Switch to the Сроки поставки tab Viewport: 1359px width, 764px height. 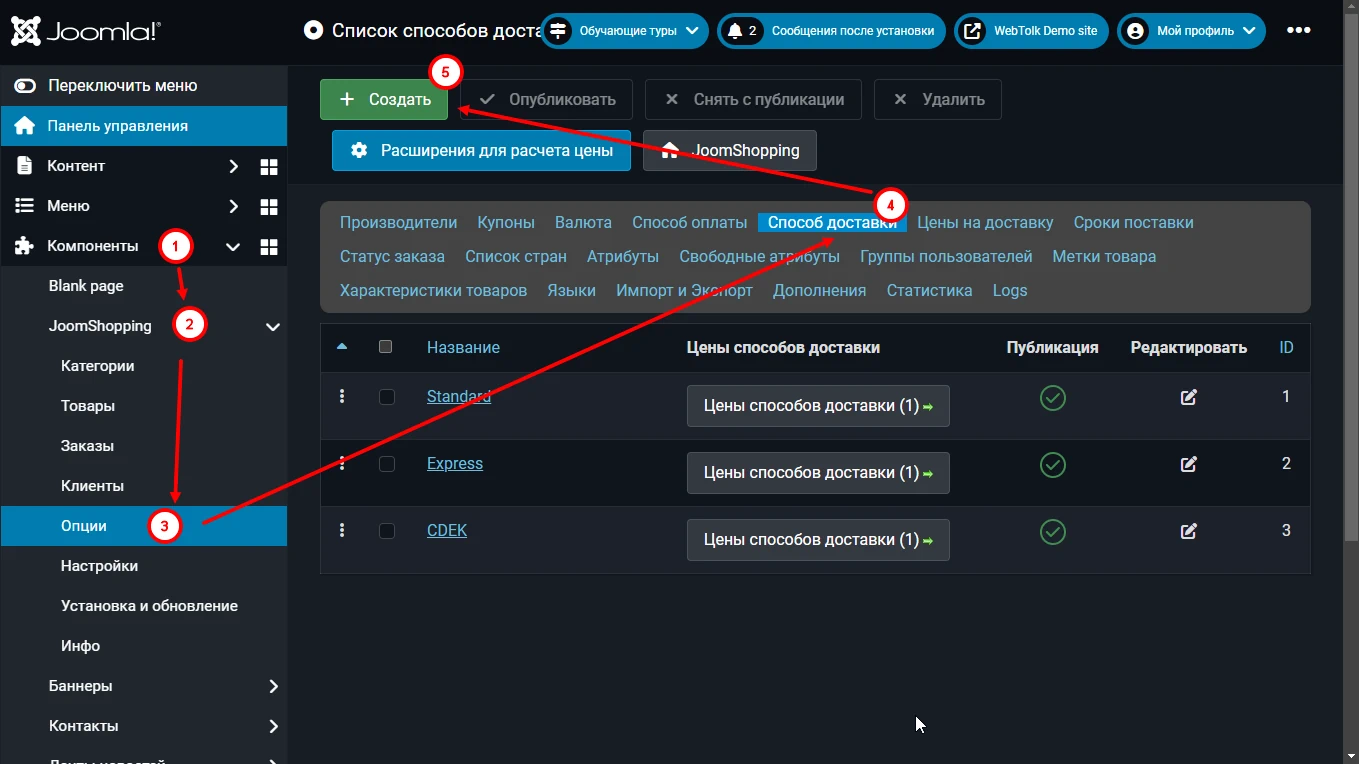click(1134, 222)
